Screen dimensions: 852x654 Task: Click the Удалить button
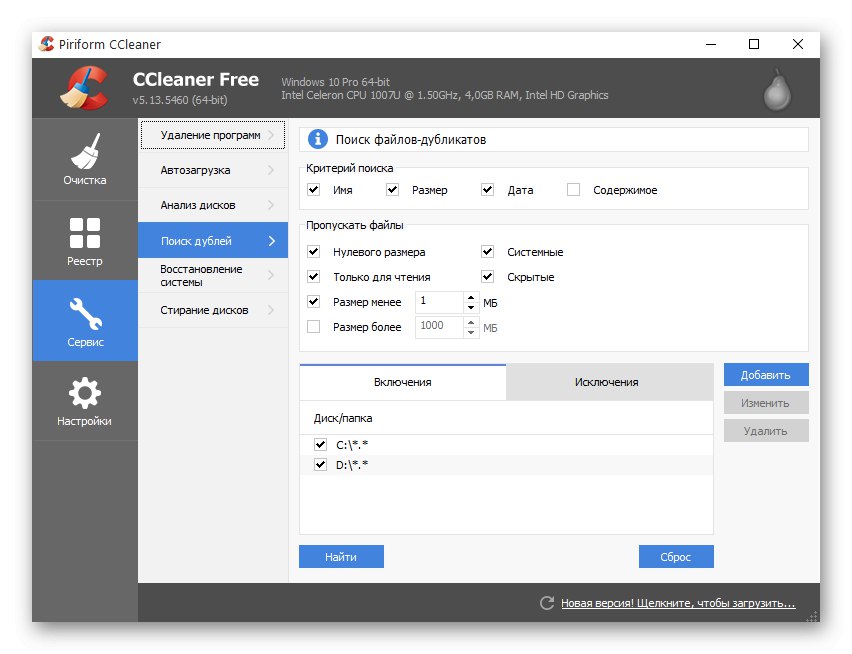pyautogui.click(x=766, y=431)
